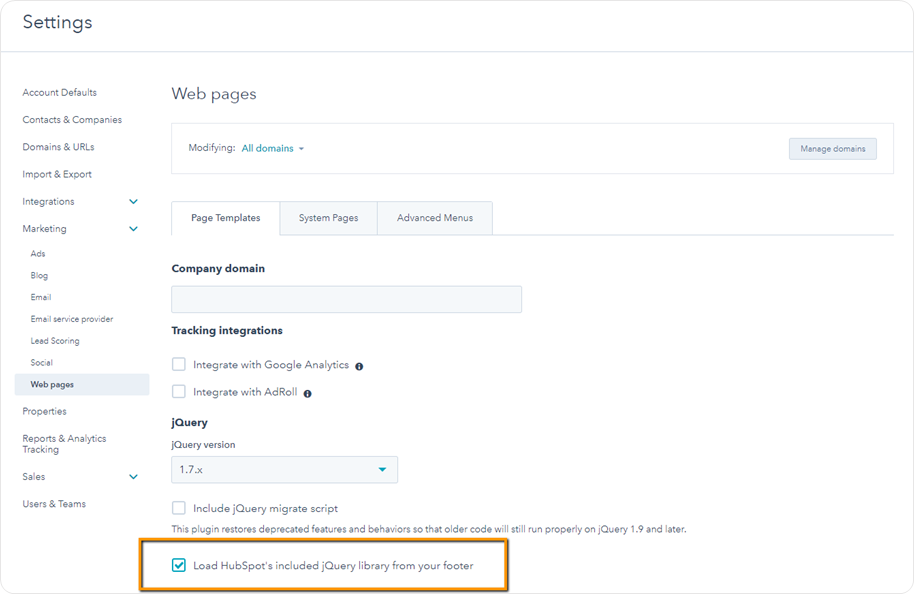914x594 pixels.
Task: Enable Integrate with AdRoll checkbox
Action: point(179,392)
